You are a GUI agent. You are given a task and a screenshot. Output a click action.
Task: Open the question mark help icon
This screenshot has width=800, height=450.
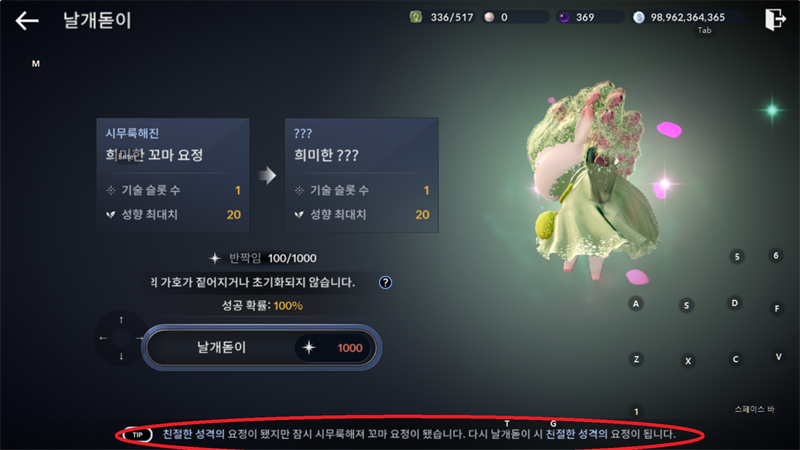[x=385, y=282]
